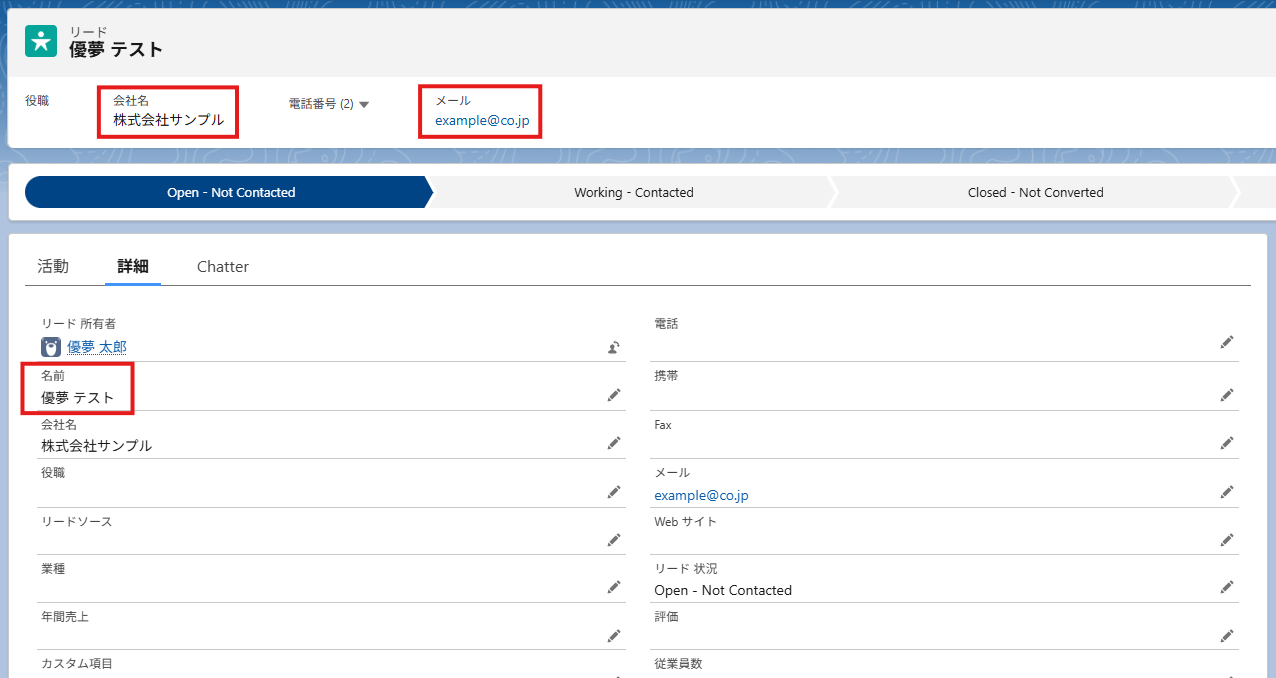Click pencil icon for 会社名 field
This screenshot has height=678, width=1276.
(614, 443)
